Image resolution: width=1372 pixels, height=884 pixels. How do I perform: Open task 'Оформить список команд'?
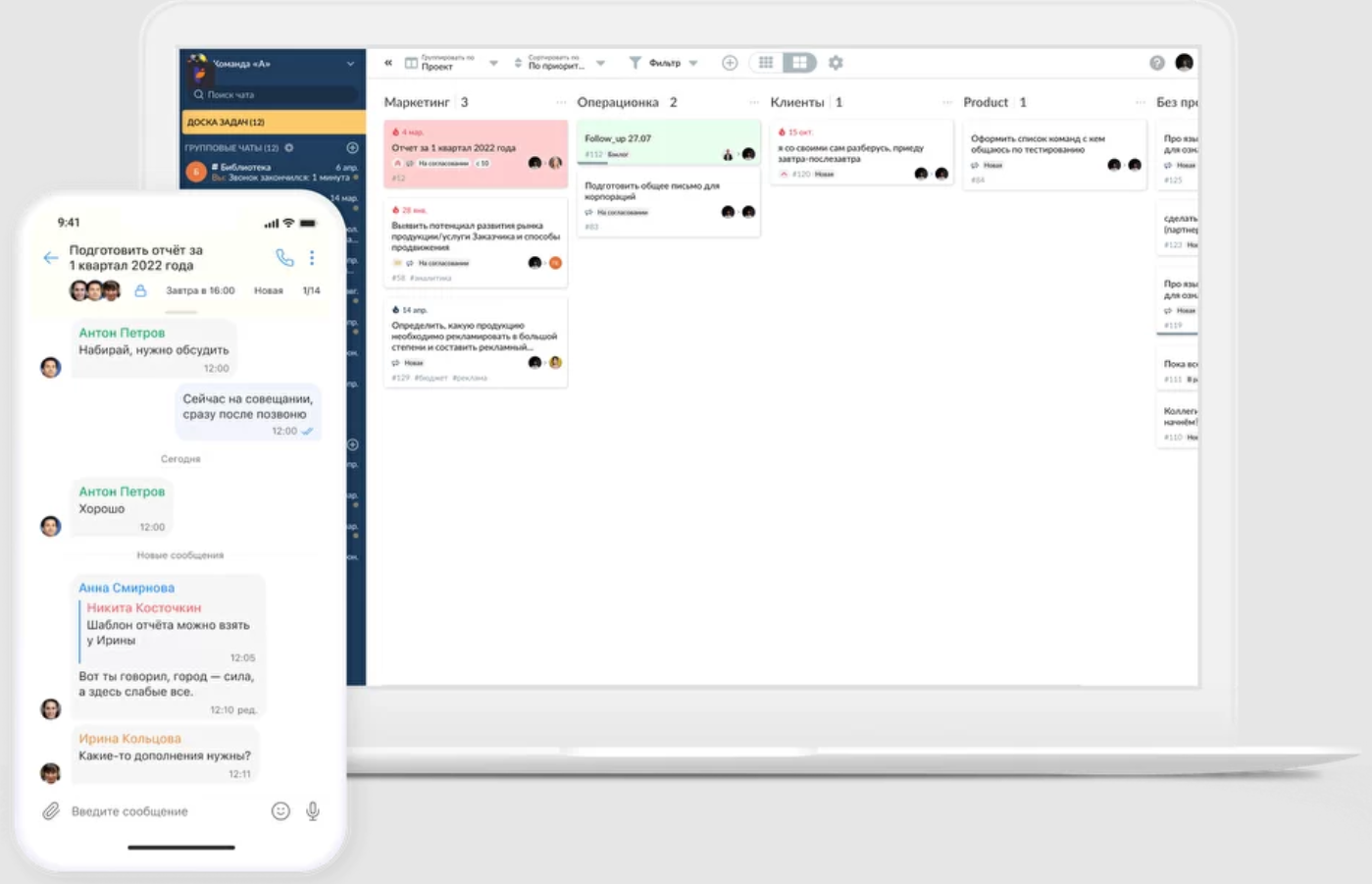[x=1054, y=156]
